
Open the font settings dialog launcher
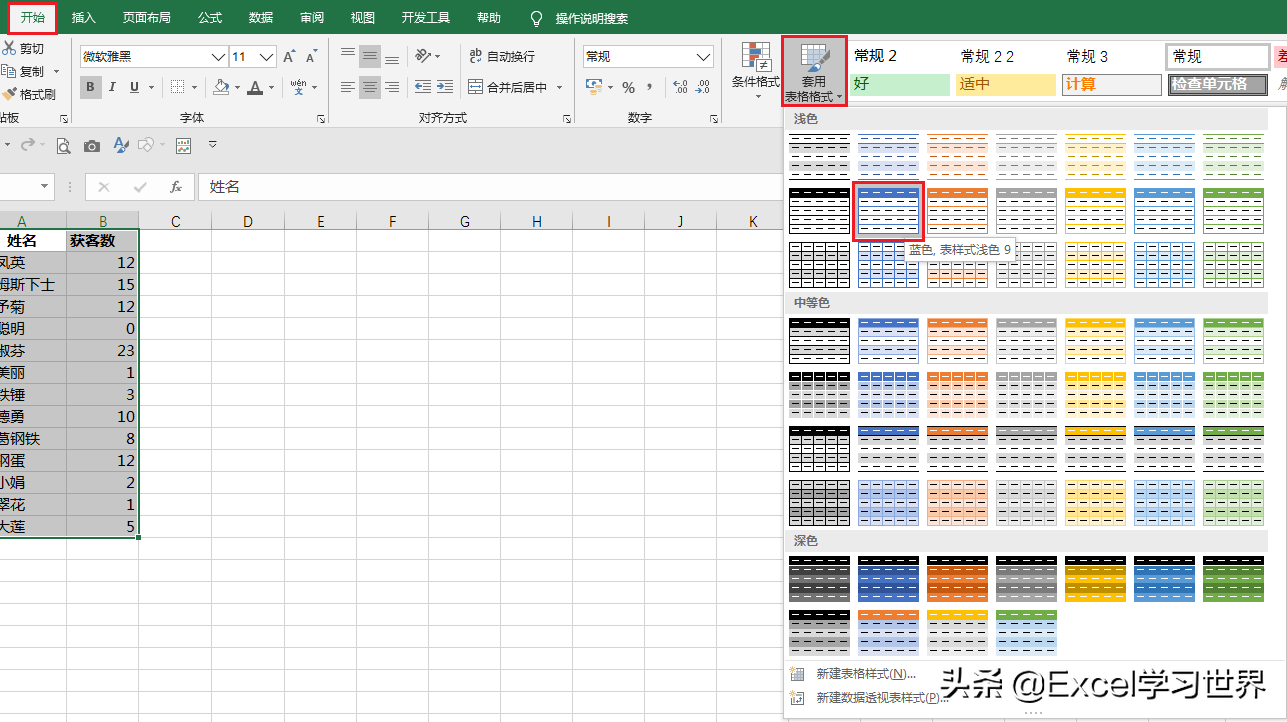click(x=321, y=119)
